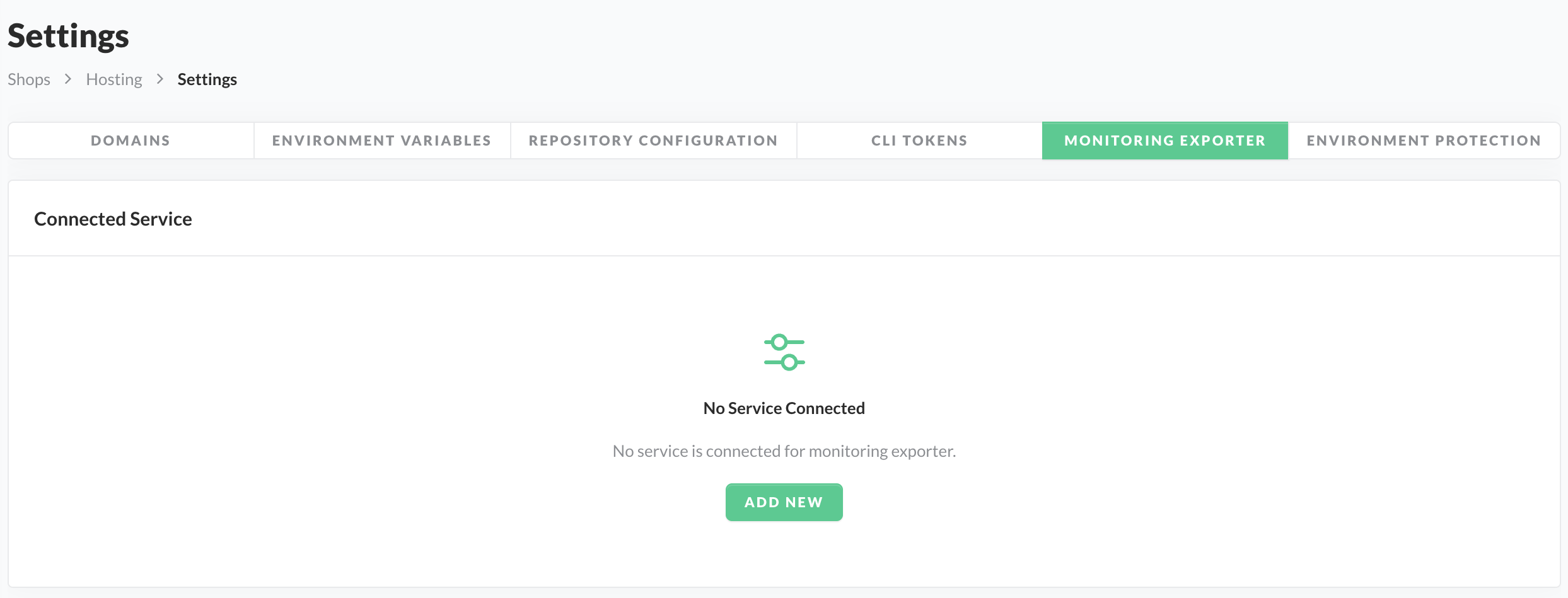Click the monitoring exporter description text
The height and width of the screenshot is (598, 1568).
784,451
